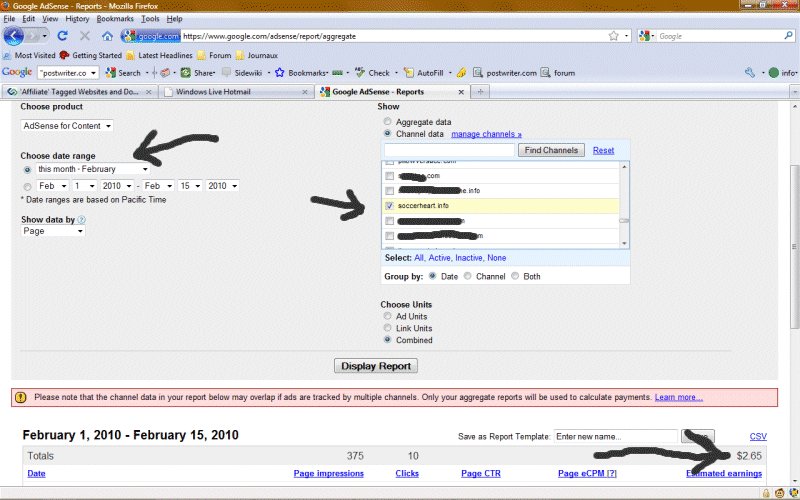Click the spell Check toolbar button
Screen dimensions: 800x500
click(372, 73)
